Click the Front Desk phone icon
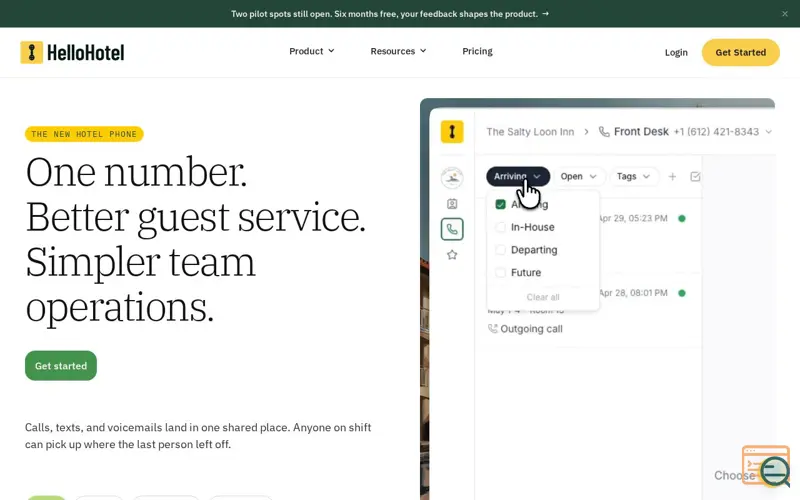 604,132
